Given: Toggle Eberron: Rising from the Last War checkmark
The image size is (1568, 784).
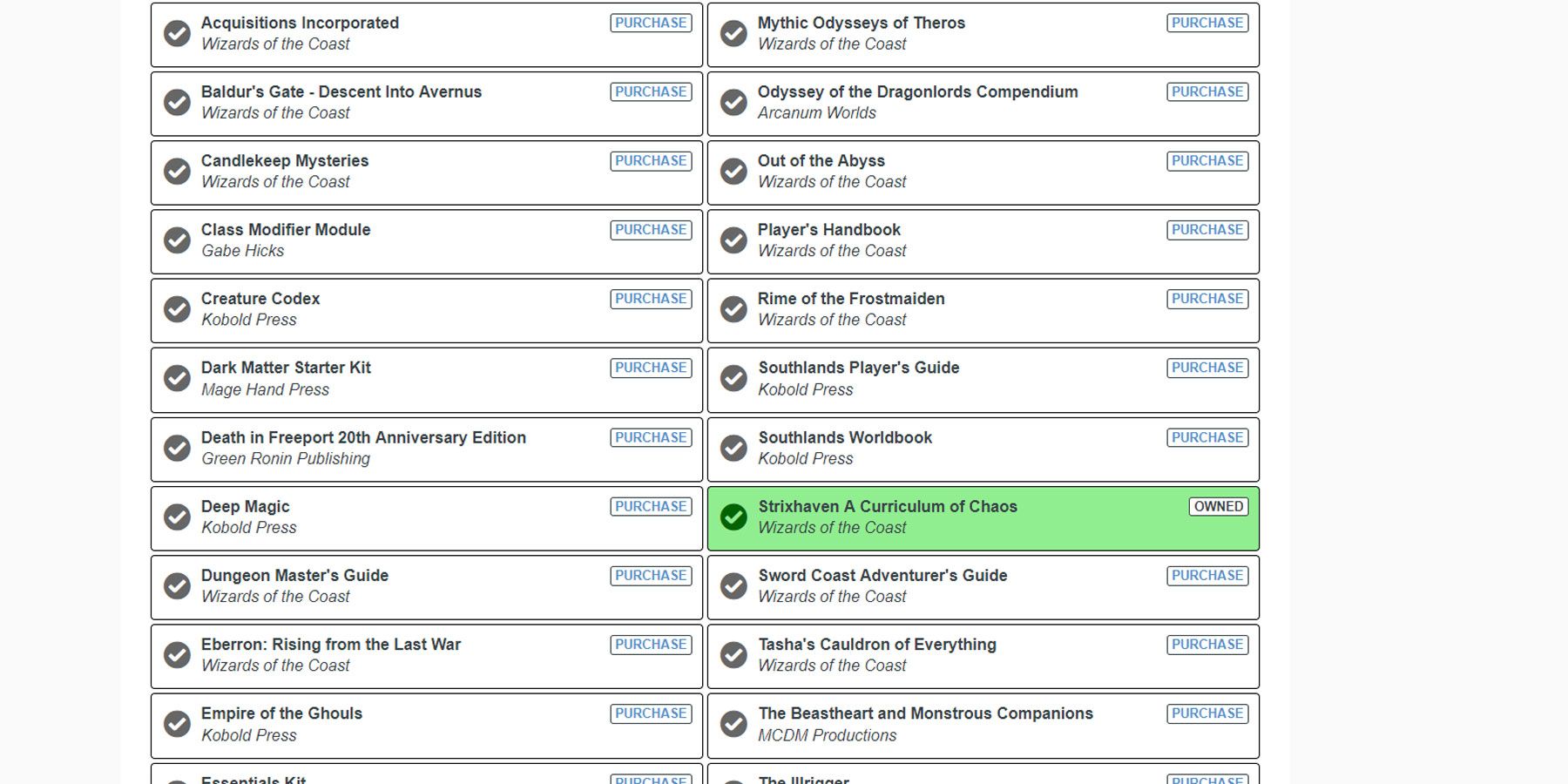Looking at the screenshot, I should (178, 655).
